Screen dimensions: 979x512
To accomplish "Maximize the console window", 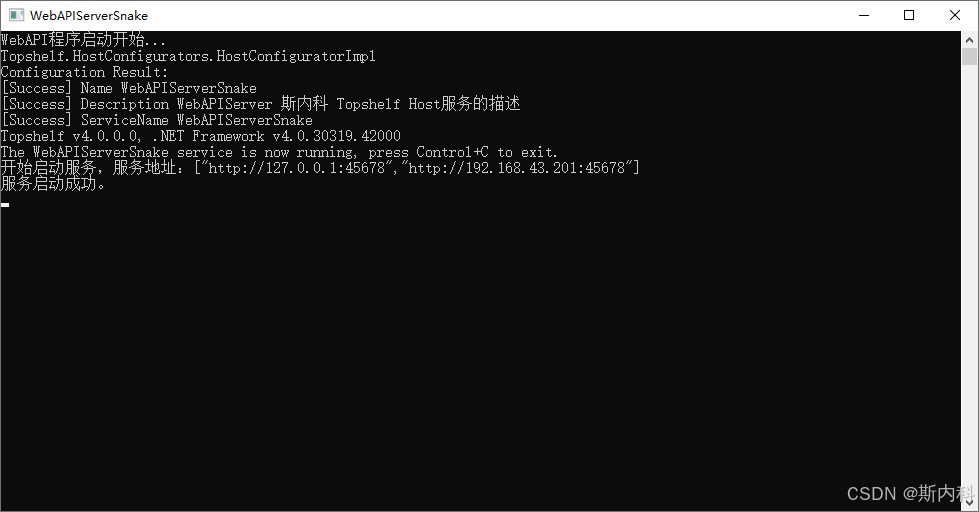I will pyautogui.click(x=909, y=15).
